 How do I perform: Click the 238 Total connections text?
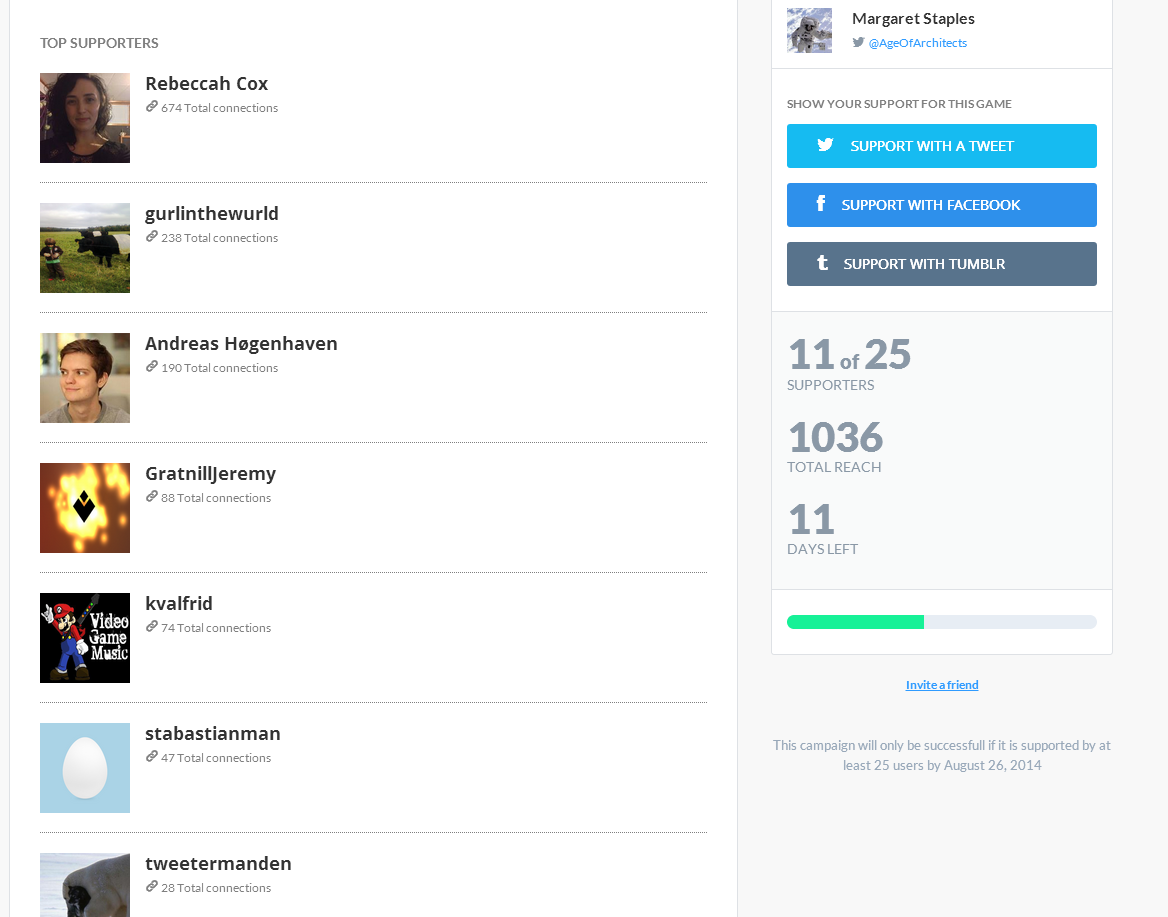pyautogui.click(x=220, y=238)
